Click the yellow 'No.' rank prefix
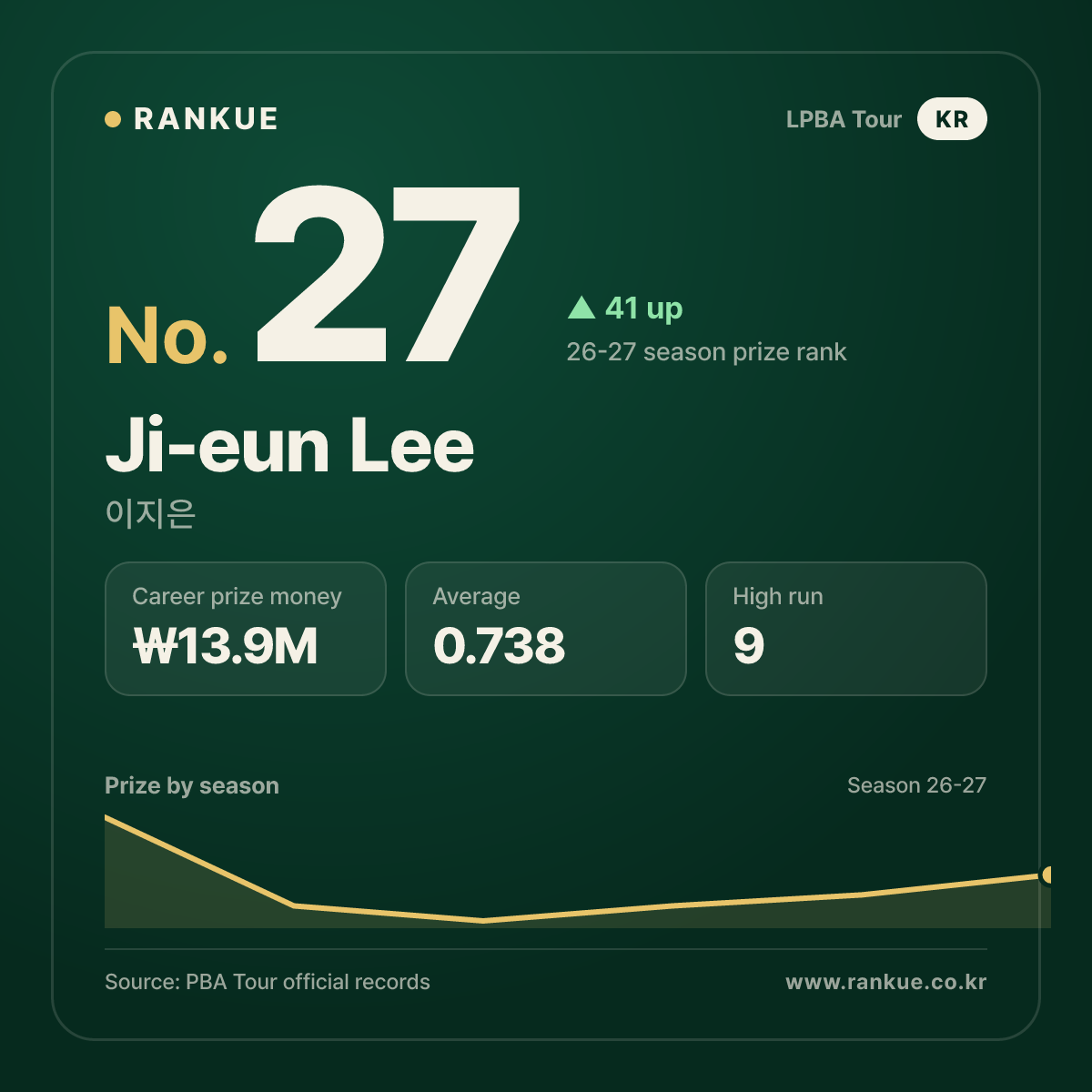The image size is (1092, 1092). click(x=167, y=336)
